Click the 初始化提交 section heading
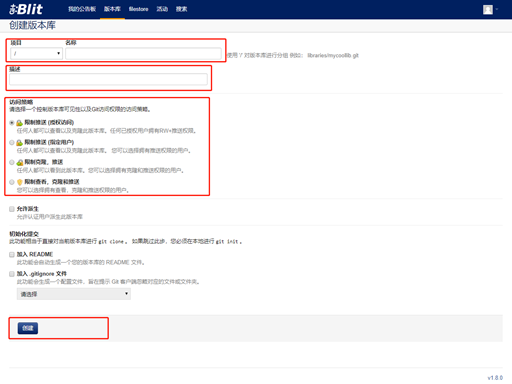The image size is (512, 384). 24,234
